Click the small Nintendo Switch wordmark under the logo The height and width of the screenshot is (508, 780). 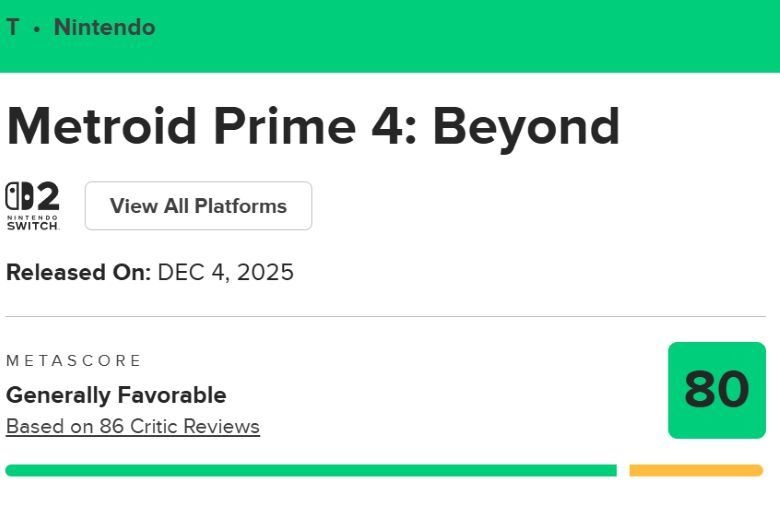tap(33, 222)
